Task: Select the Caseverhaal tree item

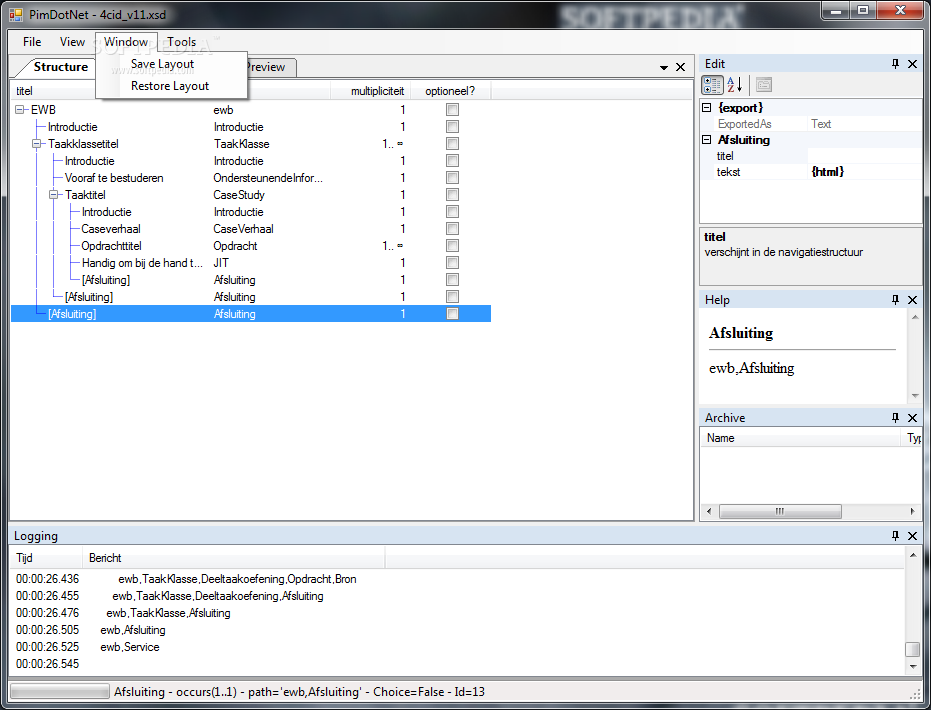Action: pyautogui.click(x=111, y=229)
